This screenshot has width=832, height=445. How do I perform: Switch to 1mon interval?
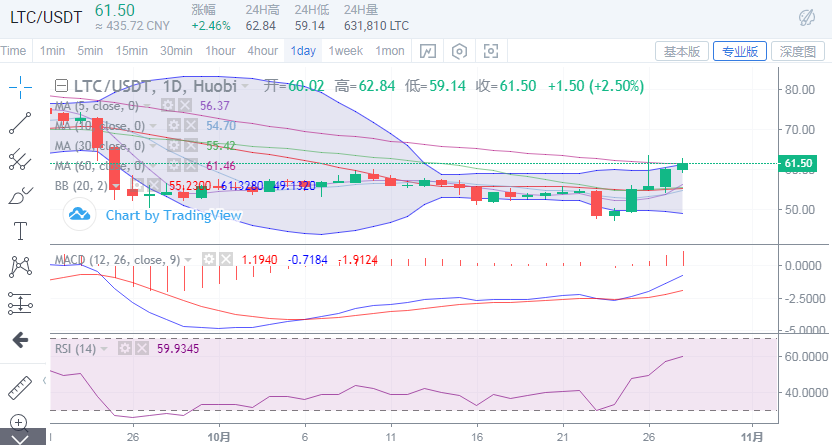pyautogui.click(x=390, y=51)
